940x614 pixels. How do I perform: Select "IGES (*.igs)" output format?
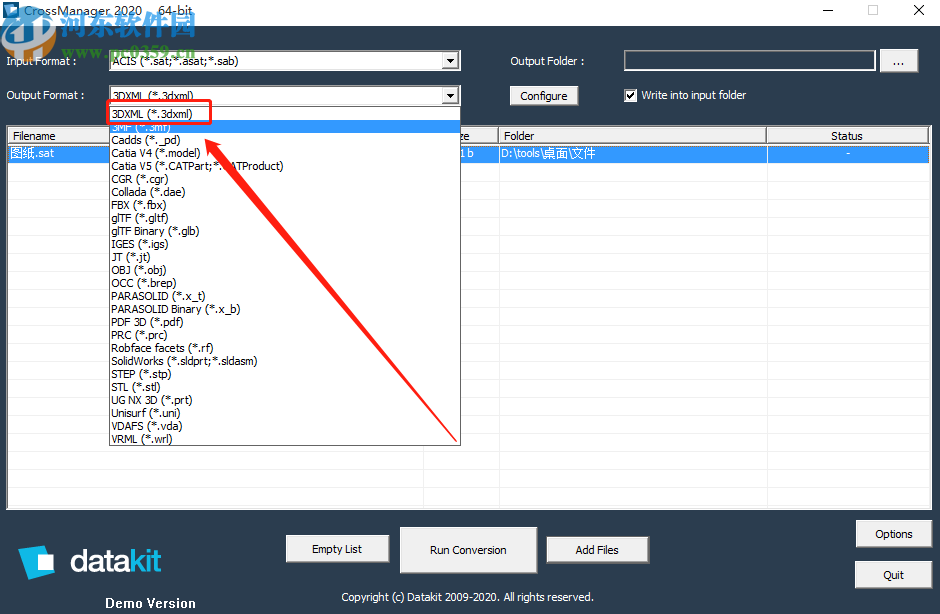click(135, 244)
